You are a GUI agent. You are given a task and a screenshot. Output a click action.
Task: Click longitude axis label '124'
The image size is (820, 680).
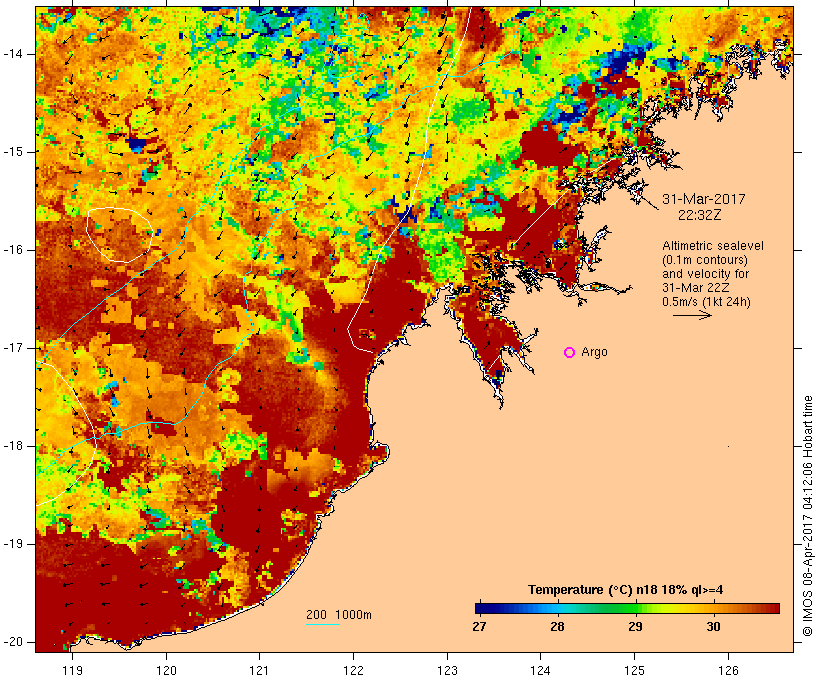tap(541, 670)
